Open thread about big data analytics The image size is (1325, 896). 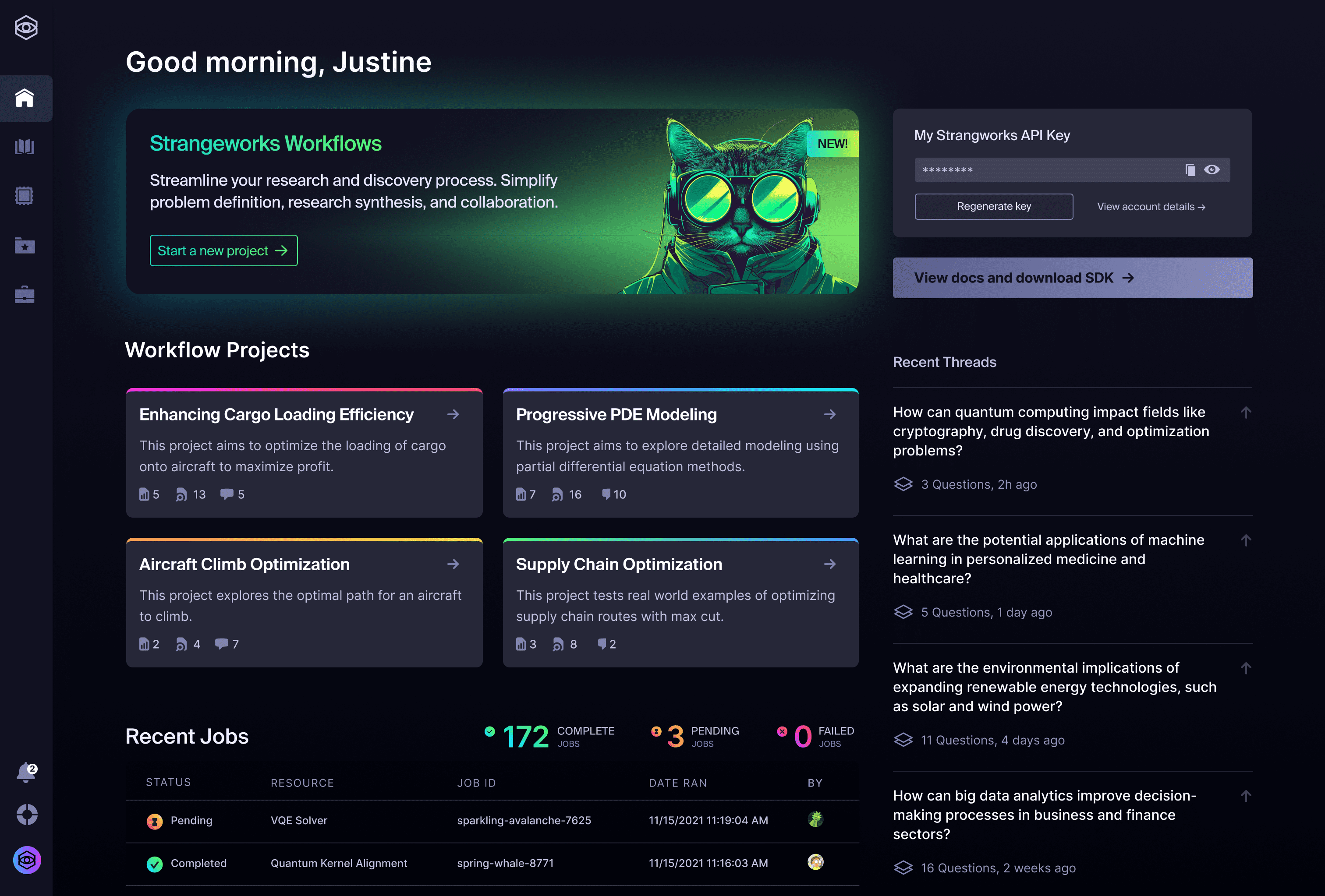tap(1045, 815)
